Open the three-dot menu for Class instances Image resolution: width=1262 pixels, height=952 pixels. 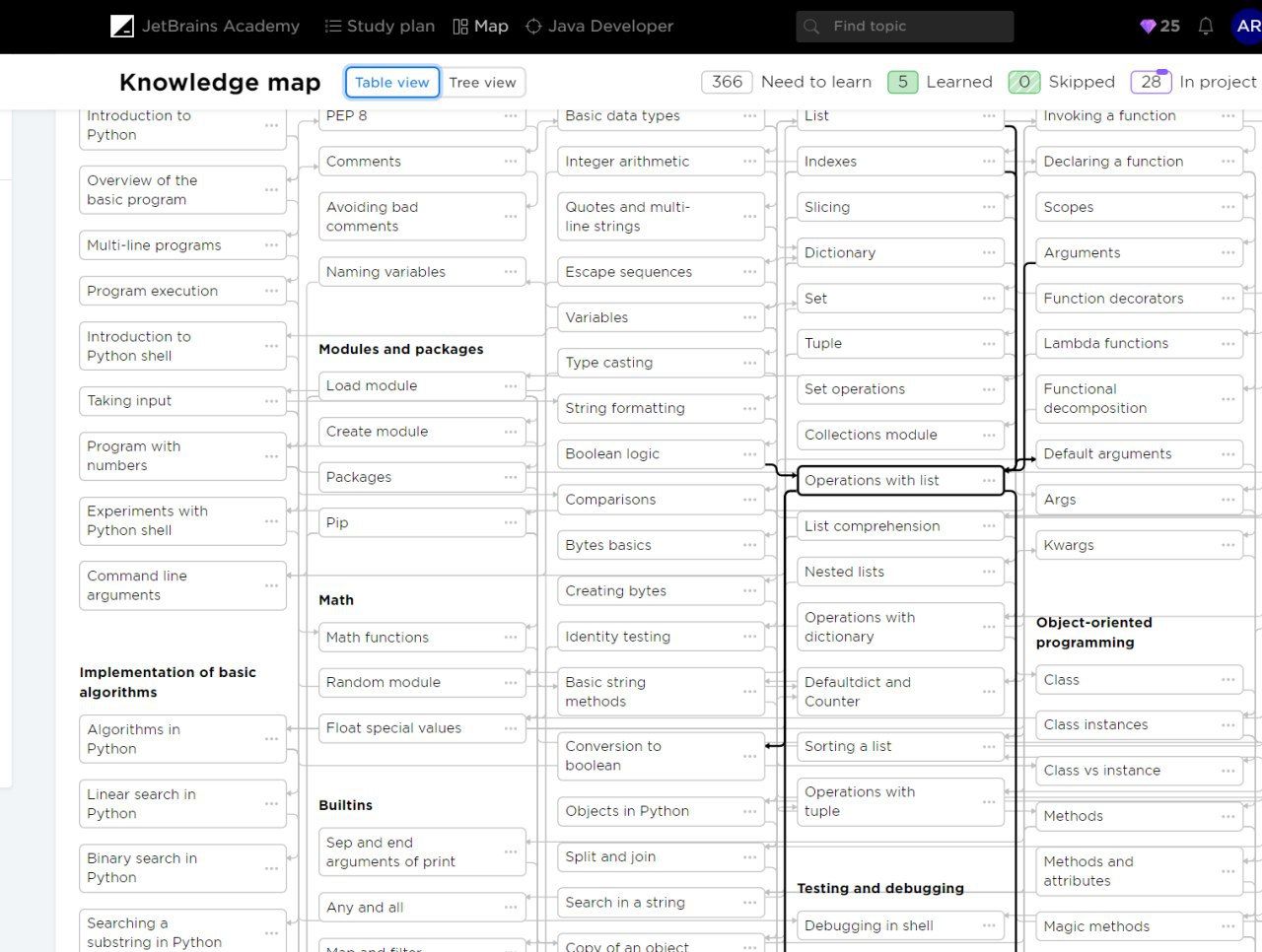(x=1228, y=725)
